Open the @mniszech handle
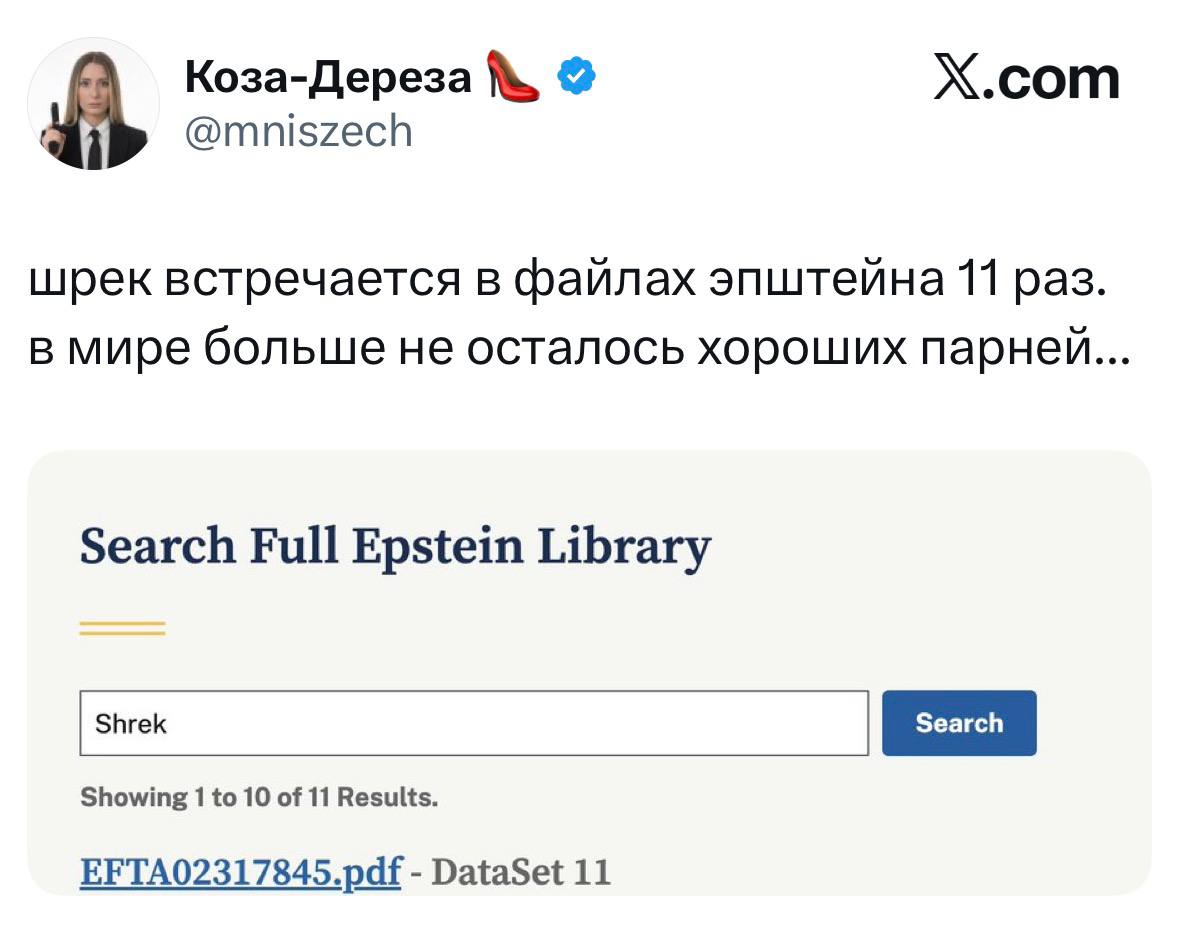Viewport: 1179px width, 932px height. click(298, 130)
